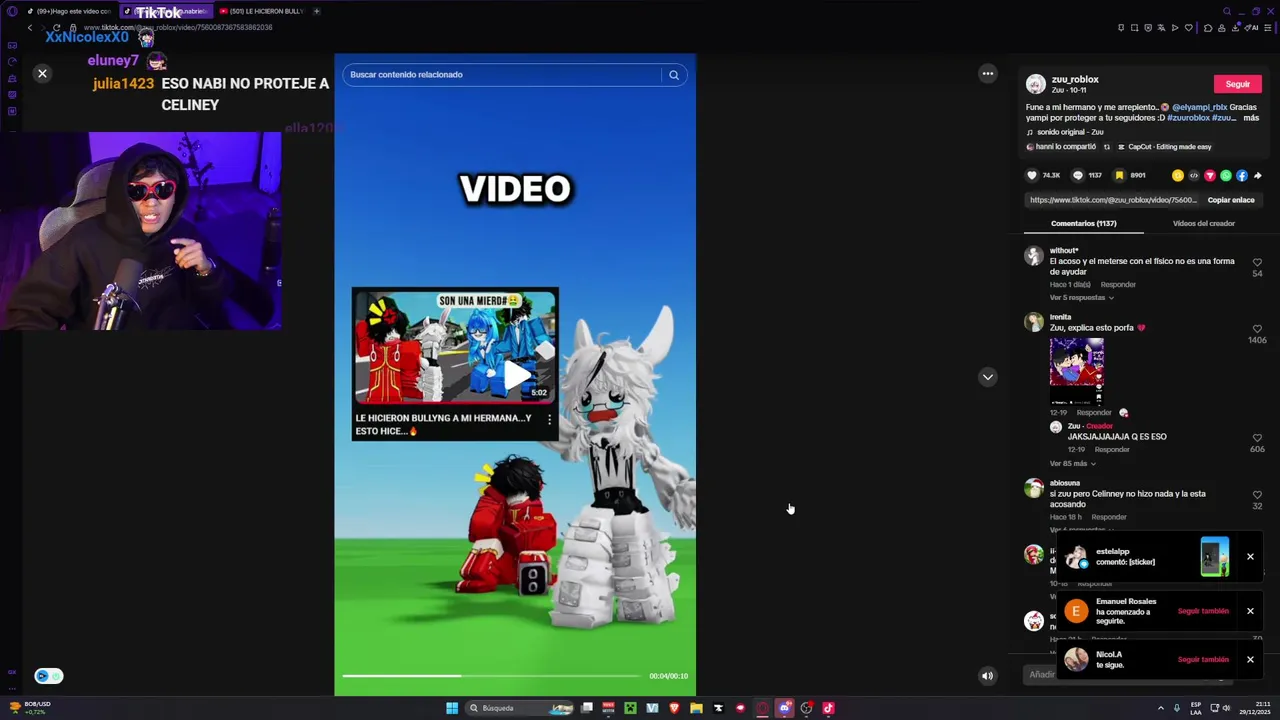Expand 'Ver 5 respuestas' under first comment
The image size is (1280, 720).
point(1080,298)
